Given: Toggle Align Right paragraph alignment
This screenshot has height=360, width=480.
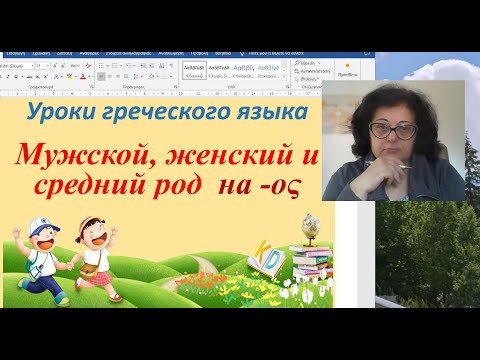Looking at the screenshot, I should [x=118, y=77].
